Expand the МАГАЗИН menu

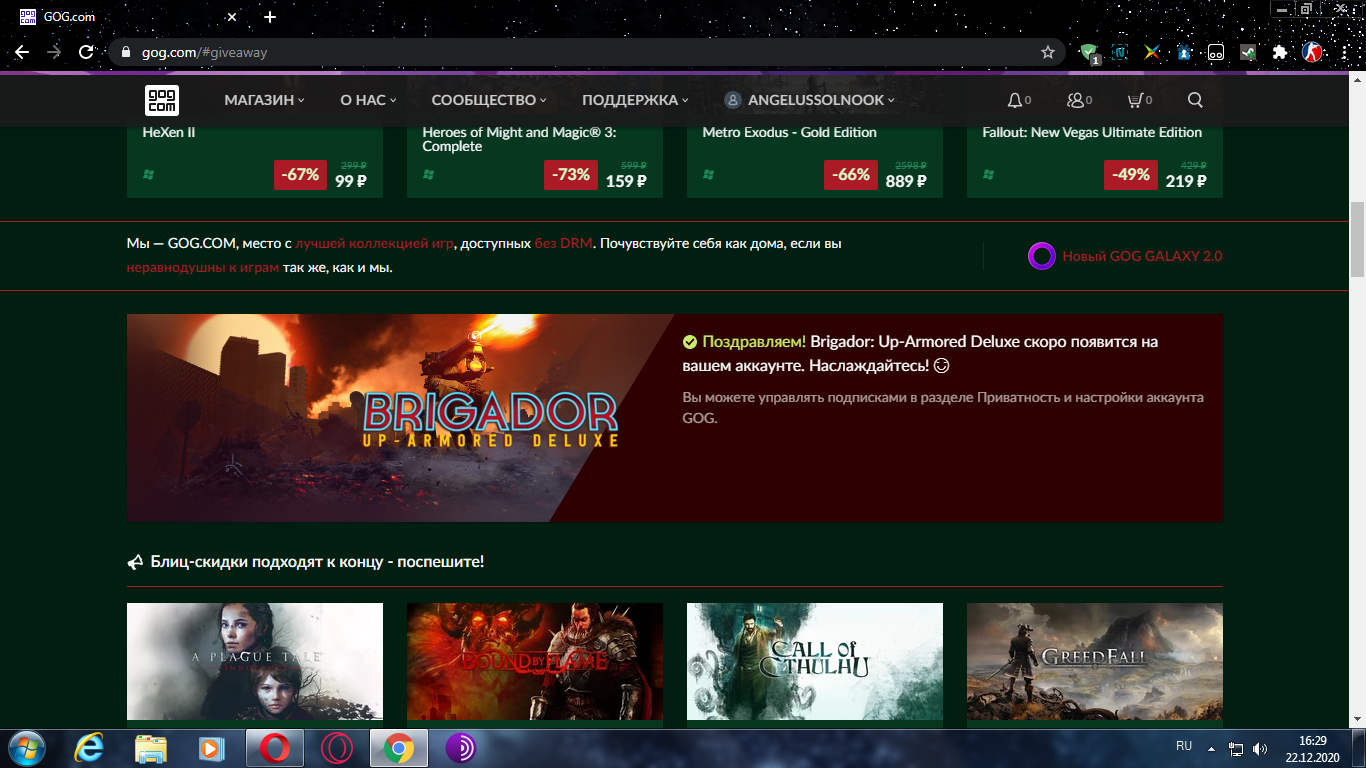tap(264, 100)
